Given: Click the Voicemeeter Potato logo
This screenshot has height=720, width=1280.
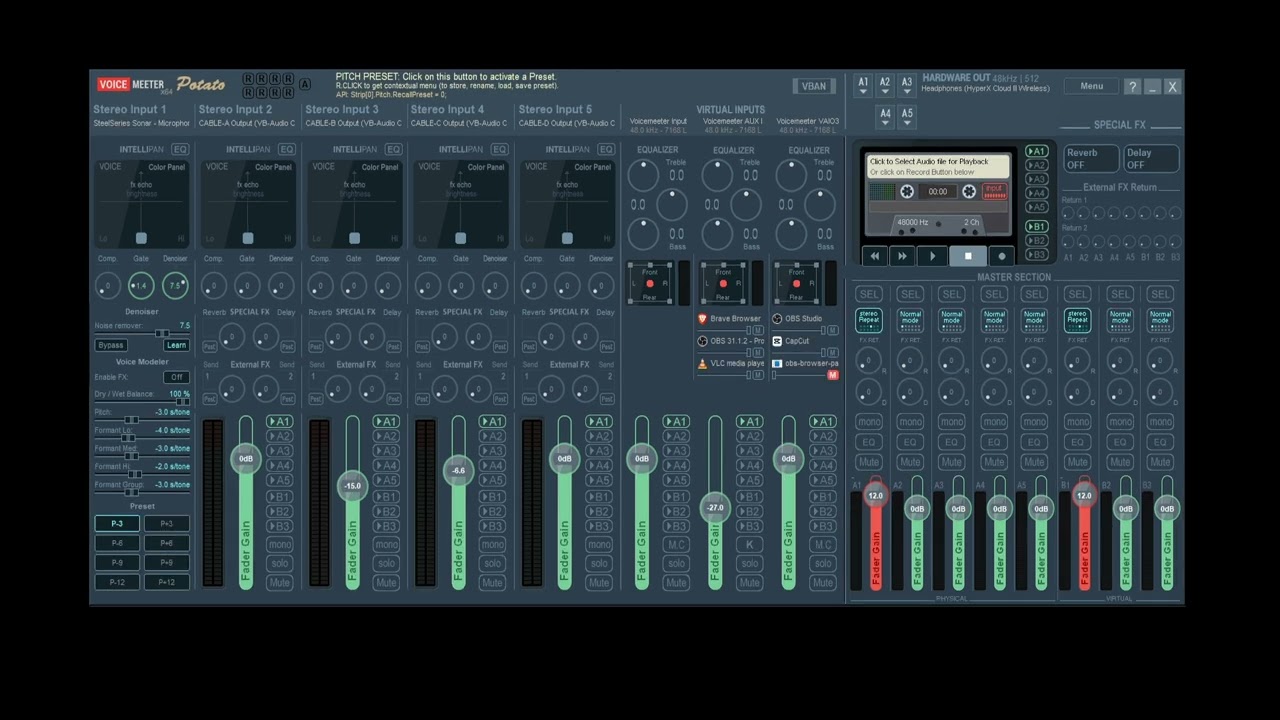Looking at the screenshot, I should (160, 85).
